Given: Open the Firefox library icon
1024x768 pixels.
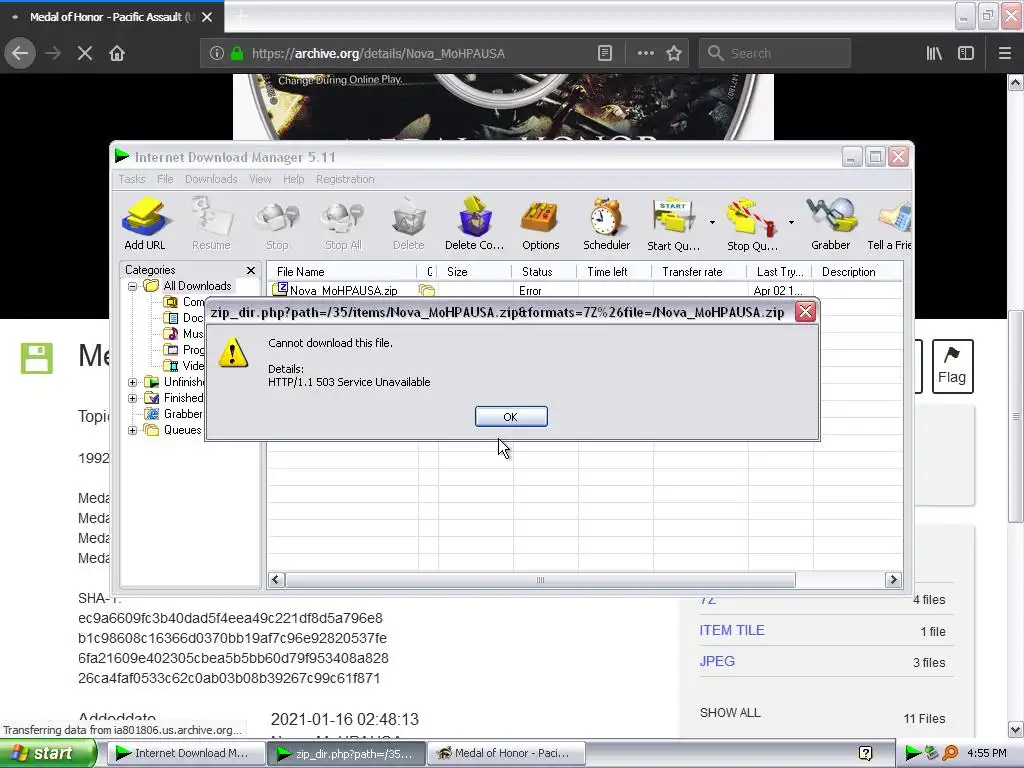Looking at the screenshot, I should click(934, 54).
